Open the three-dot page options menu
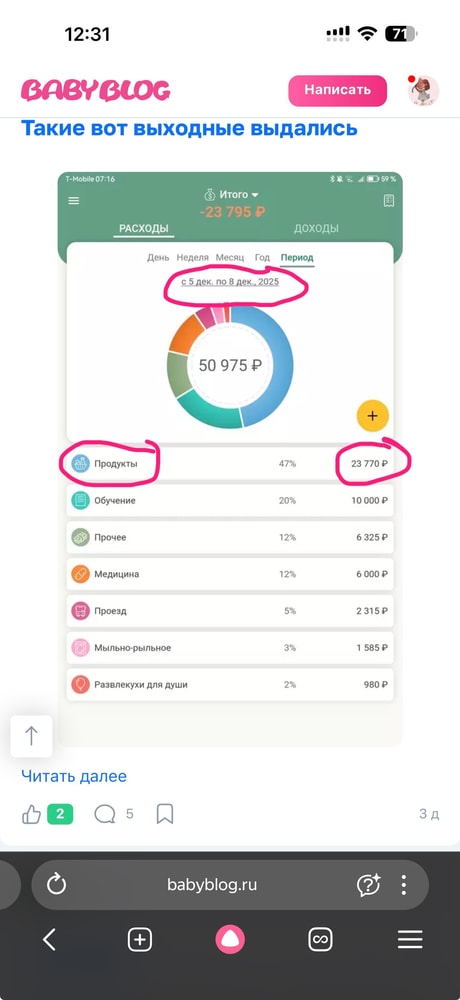 (x=404, y=884)
